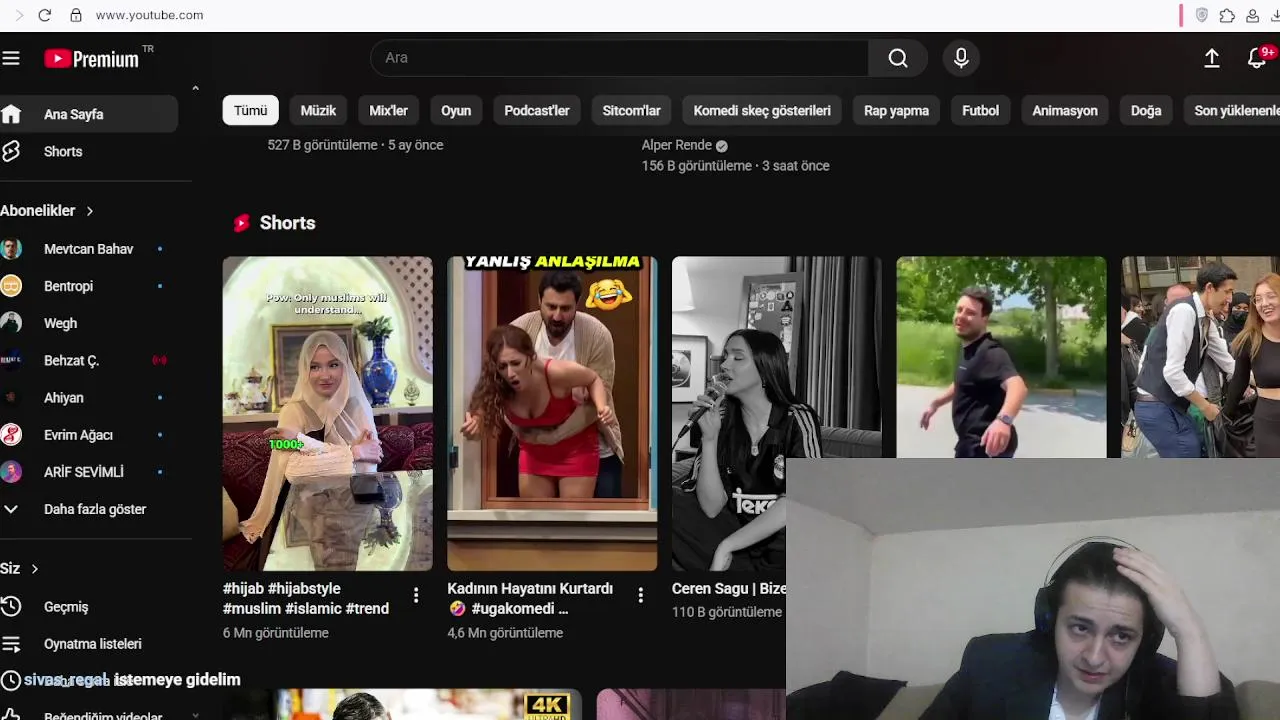Click the Shorts sidebar label
The image size is (1280, 720).
click(63, 151)
